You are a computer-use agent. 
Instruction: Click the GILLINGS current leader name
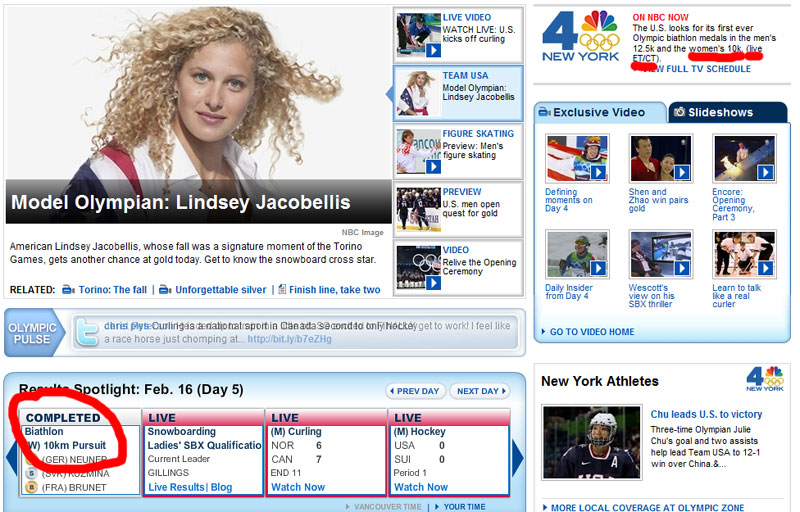168,473
